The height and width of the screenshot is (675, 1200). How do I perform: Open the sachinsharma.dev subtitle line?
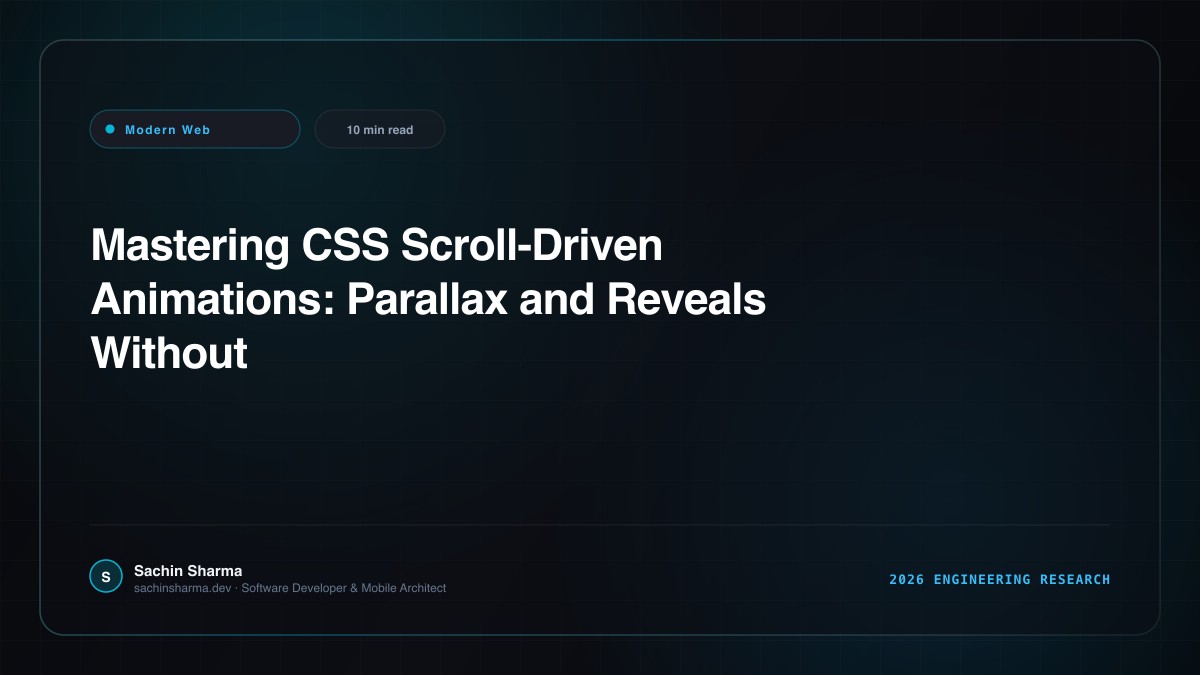[290, 588]
